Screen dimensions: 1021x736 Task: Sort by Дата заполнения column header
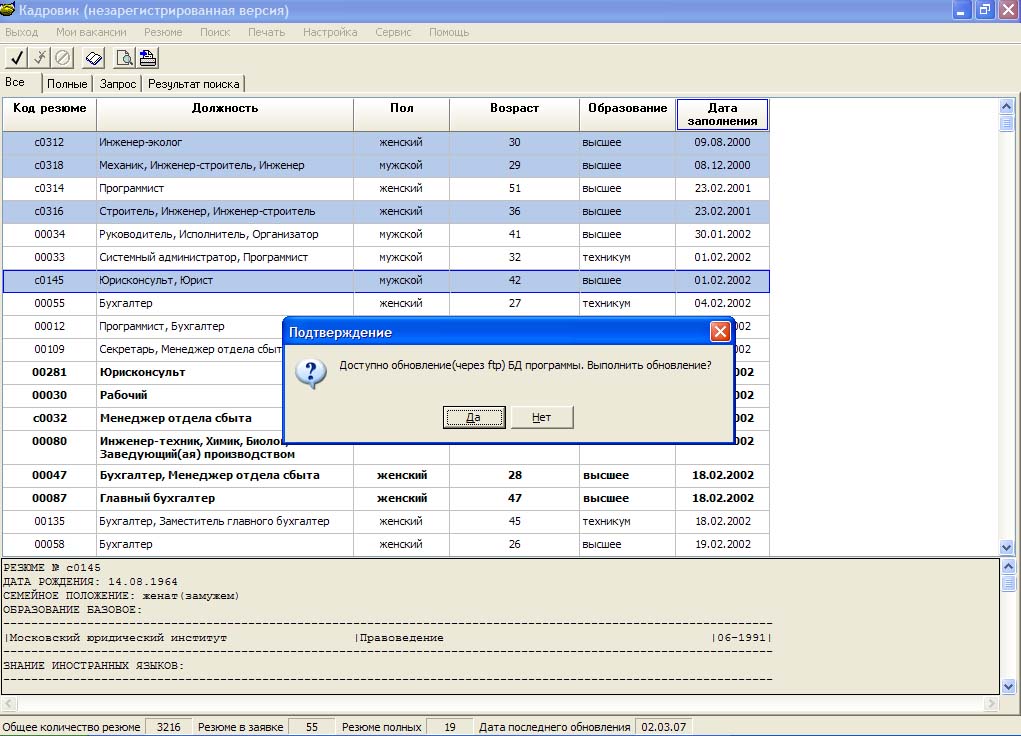pos(722,115)
